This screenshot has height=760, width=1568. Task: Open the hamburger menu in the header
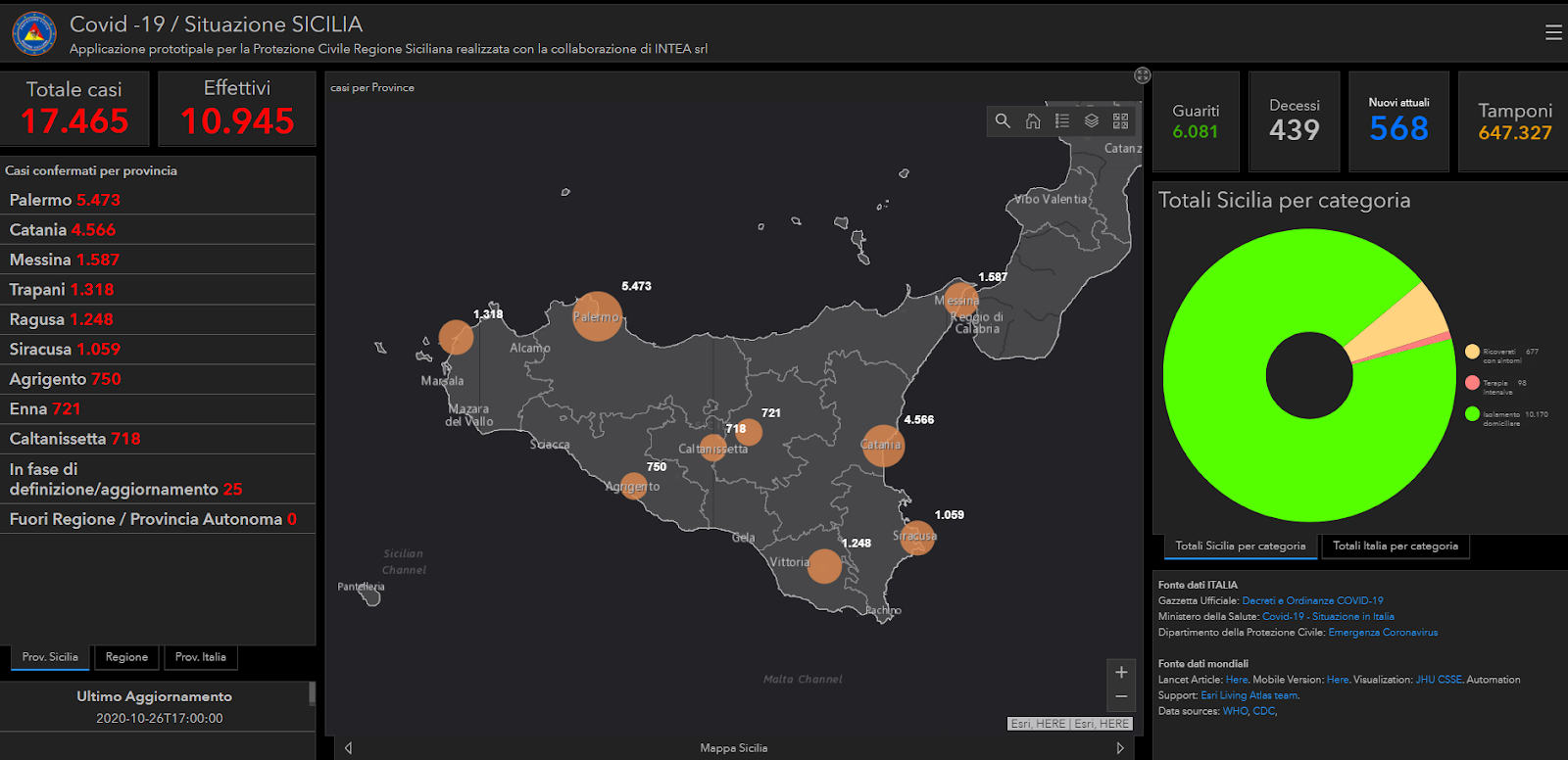pos(1553,32)
